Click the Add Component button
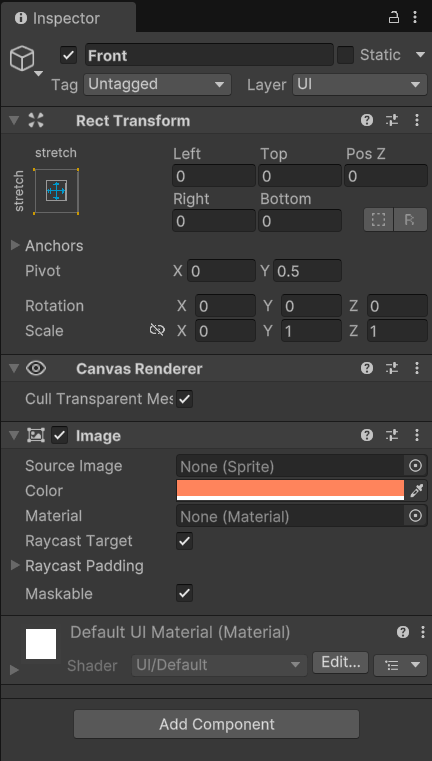Image resolution: width=432 pixels, height=761 pixels. click(x=216, y=724)
